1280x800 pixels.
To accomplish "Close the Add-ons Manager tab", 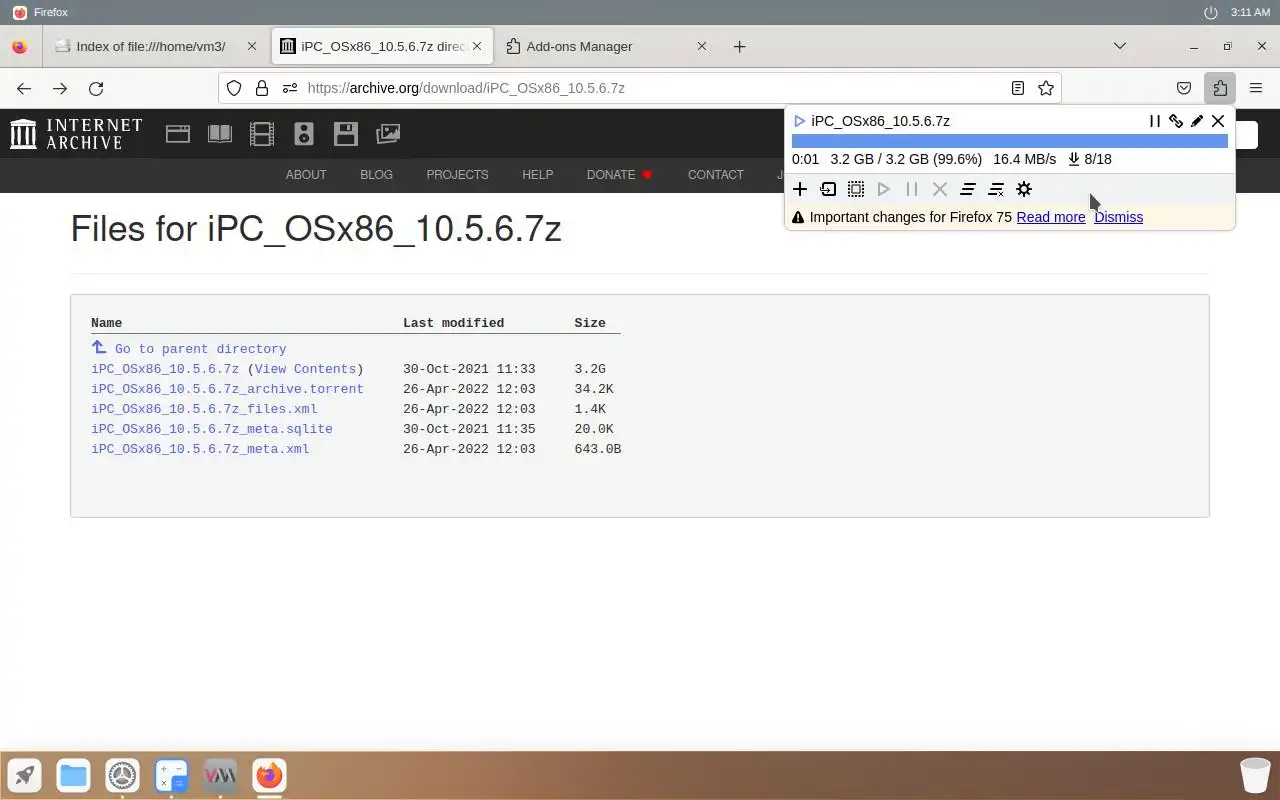I will click(x=701, y=46).
